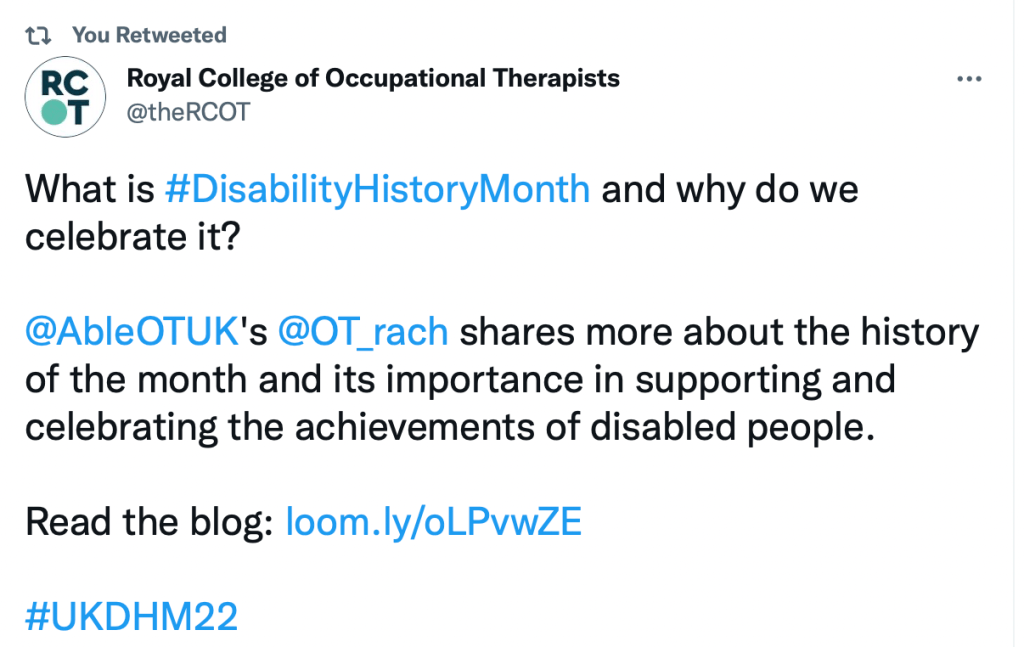Click the "Read the blog:" text
The height and width of the screenshot is (647, 1024).
pos(149,522)
